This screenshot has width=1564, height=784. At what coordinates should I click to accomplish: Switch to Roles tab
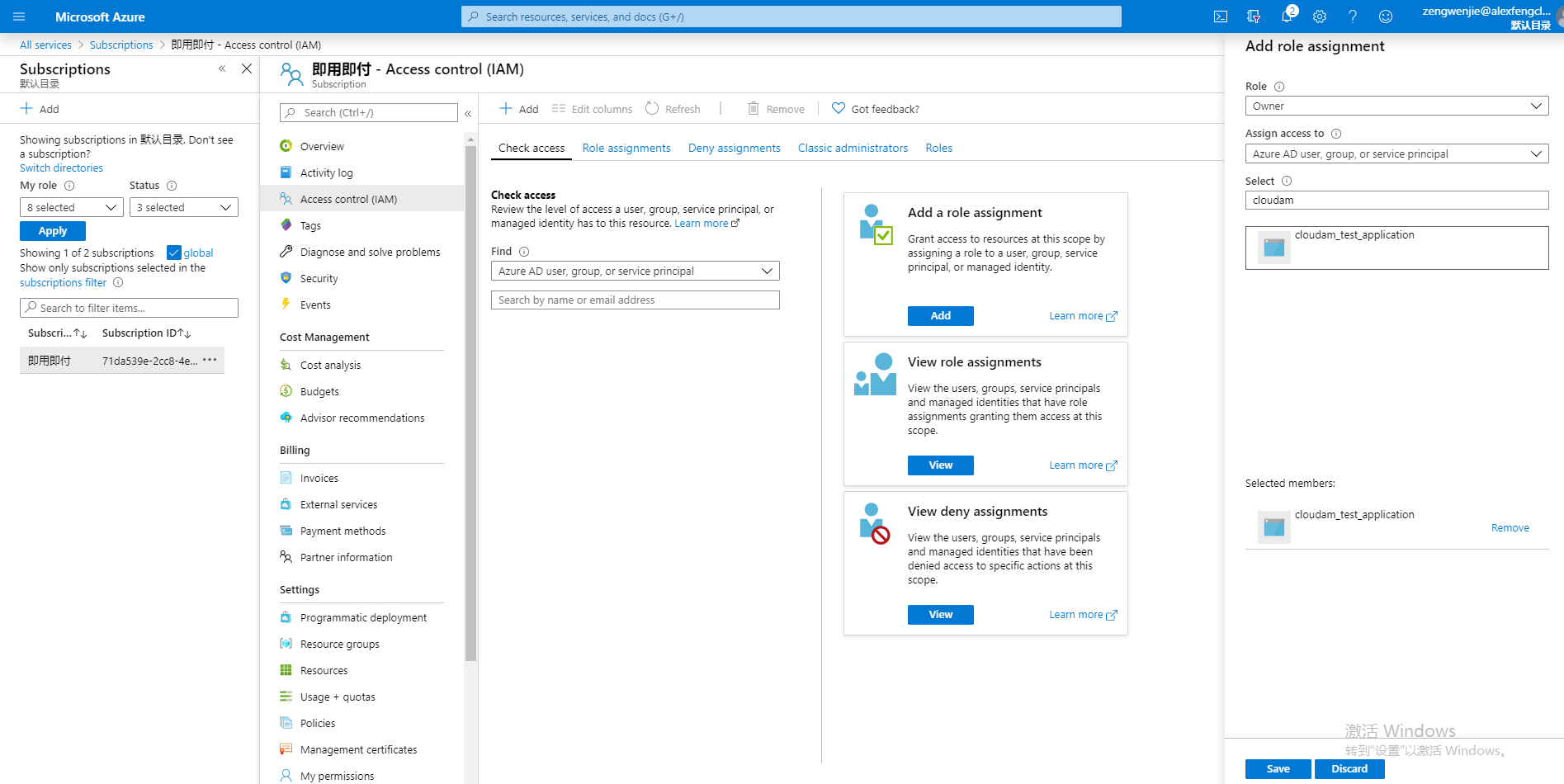[x=939, y=148]
